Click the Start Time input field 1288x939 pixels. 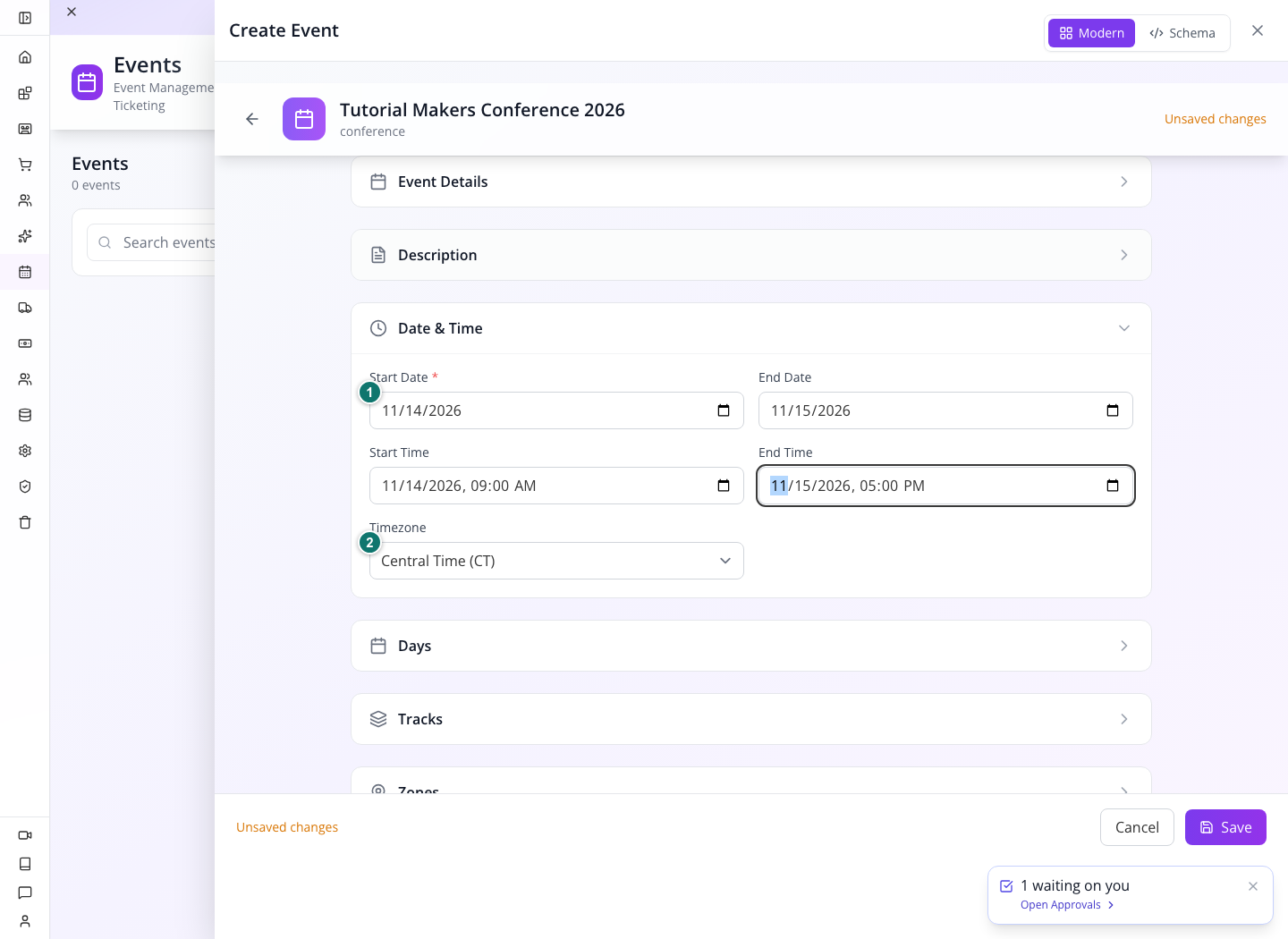[x=556, y=486]
